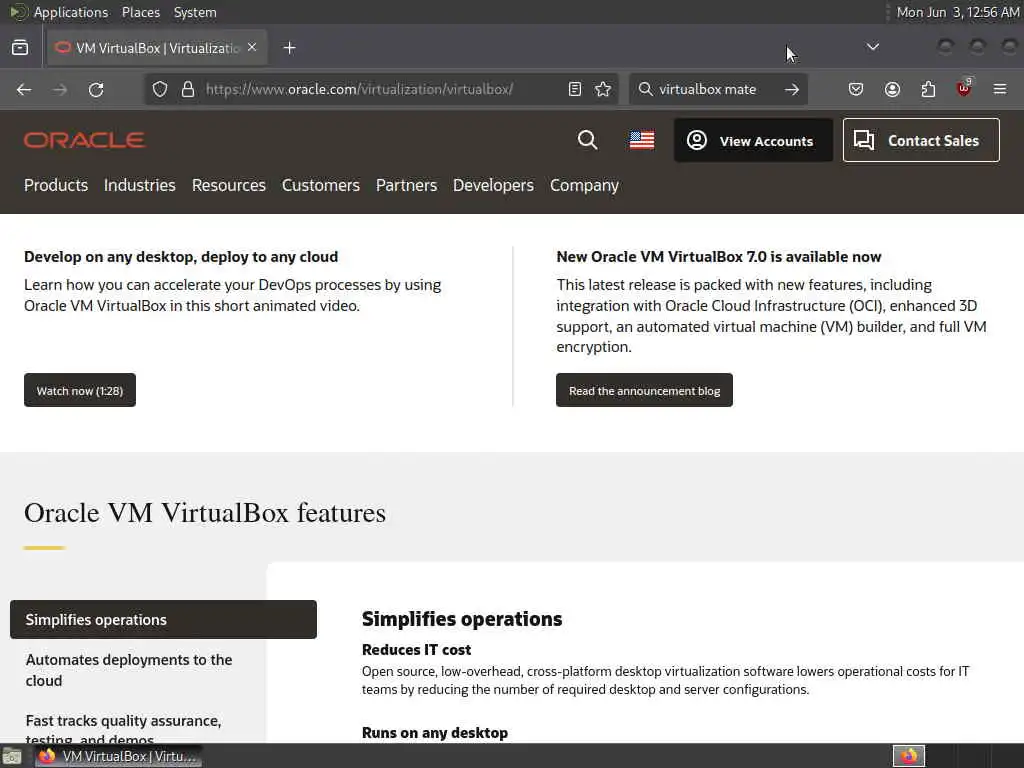Click Read the announcement blog button
This screenshot has width=1024, height=768.
644,391
